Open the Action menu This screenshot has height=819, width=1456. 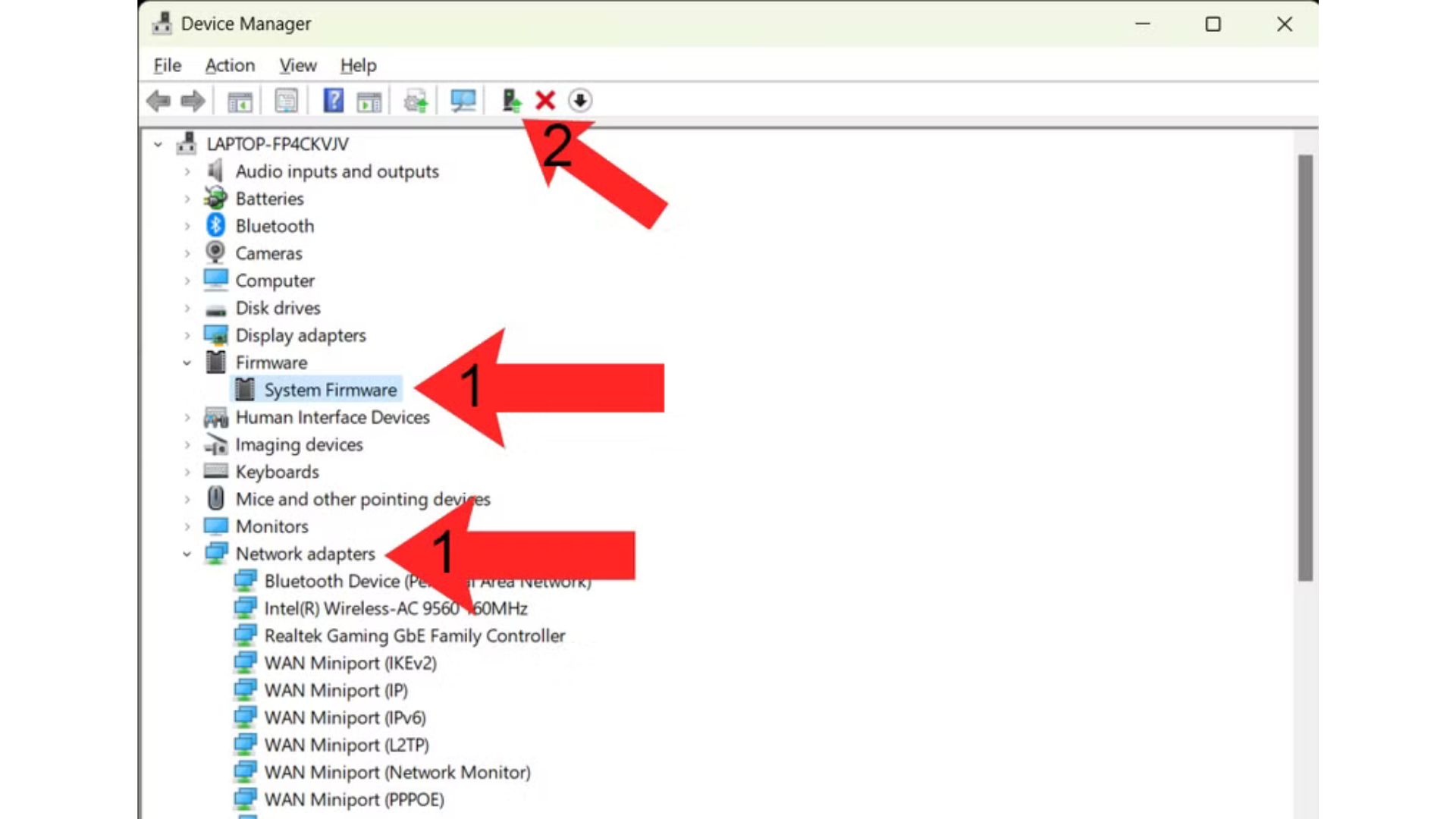point(230,66)
